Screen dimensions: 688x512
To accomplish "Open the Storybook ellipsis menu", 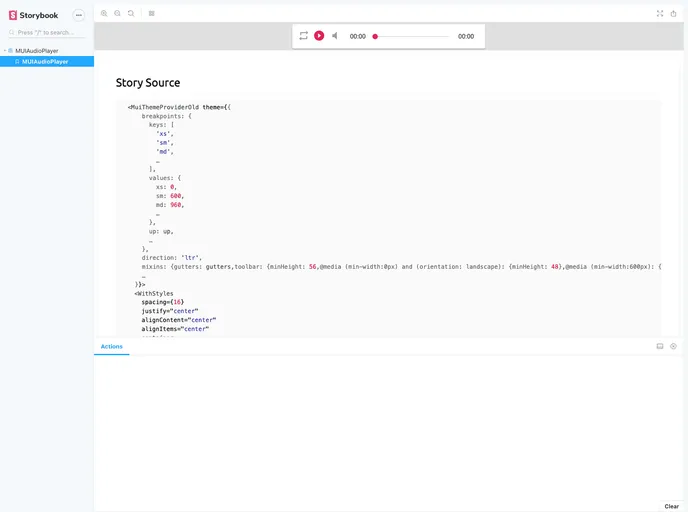I will pyautogui.click(x=79, y=15).
